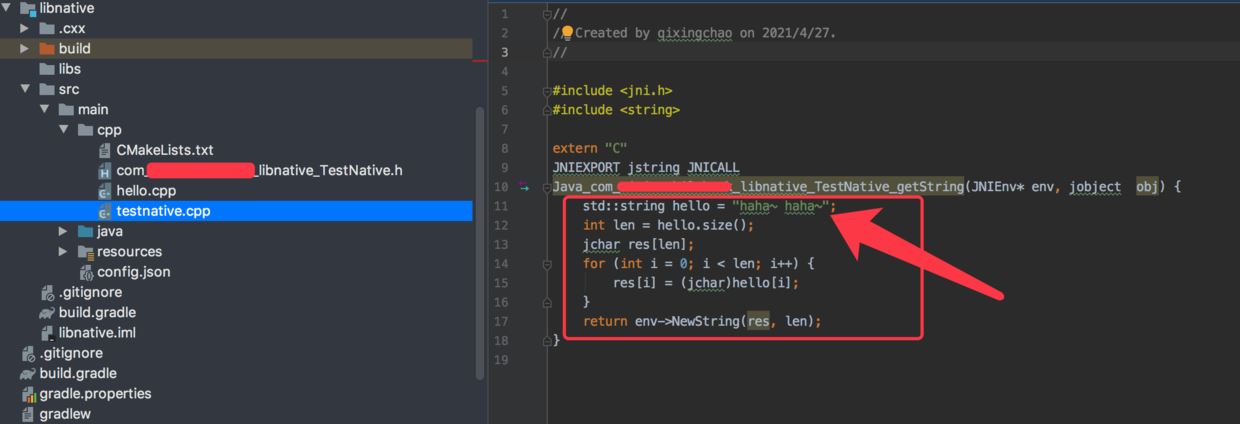
Task: Click the libnative.iml file icon
Action: coord(47,333)
